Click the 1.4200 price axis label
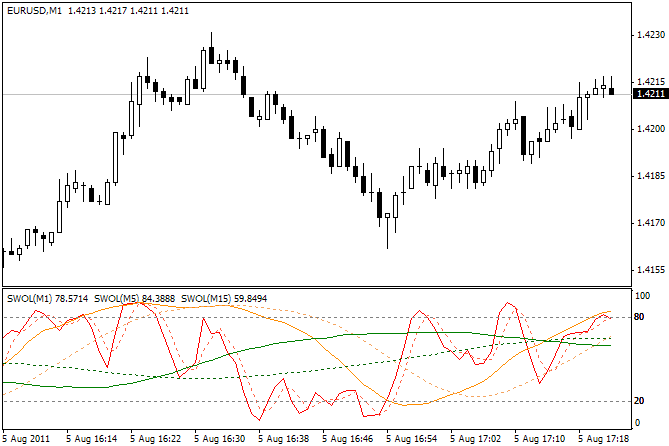The width and height of the screenshot is (669, 446). 650,129
